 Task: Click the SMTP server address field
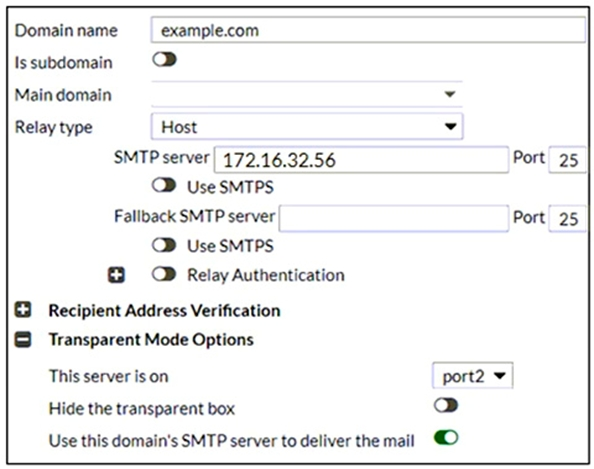[361, 160]
